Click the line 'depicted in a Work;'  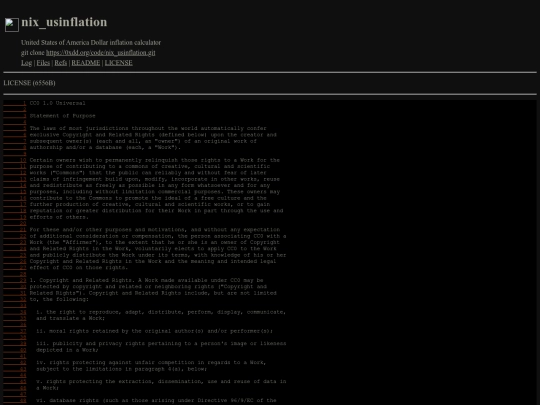(x=67, y=350)
